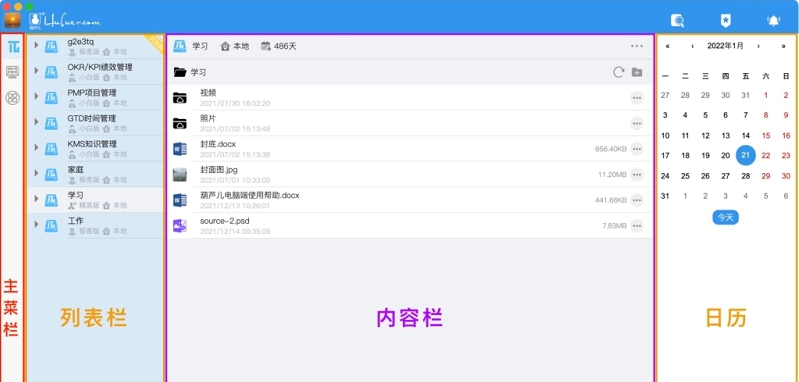Viewport: 799px width, 382px height.
Task: Select the monitor icon in main menu
Action: point(13,72)
